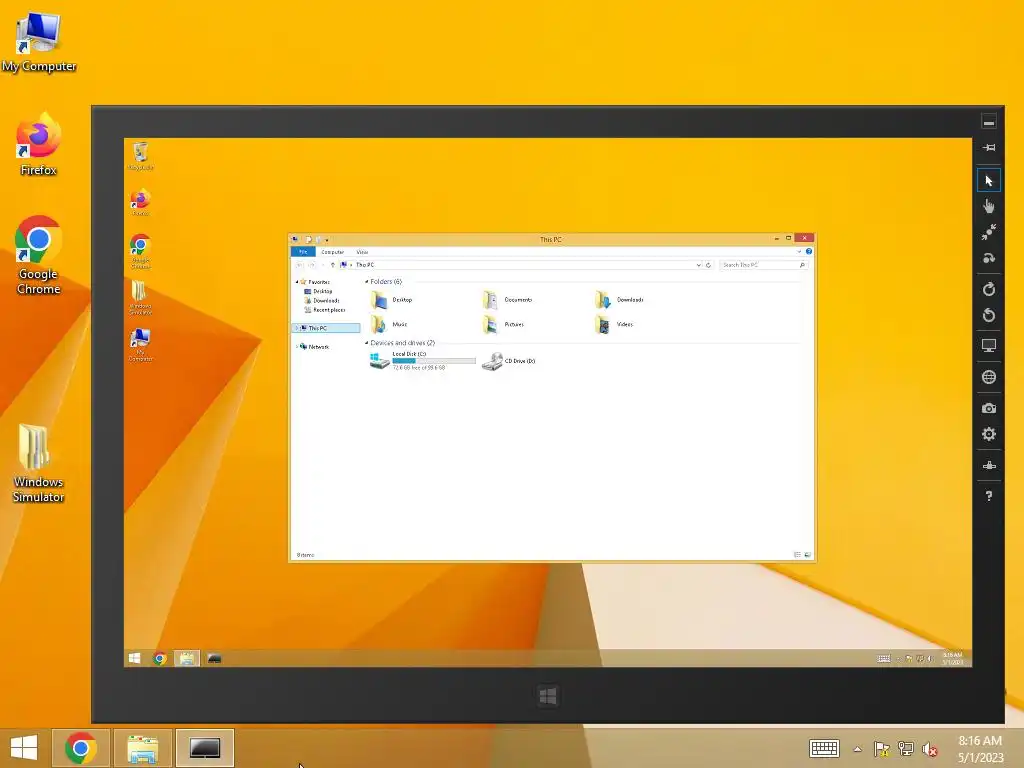Collapse Favorites in navigation pane
The width and height of the screenshot is (1024, 768).
click(296, 282)
